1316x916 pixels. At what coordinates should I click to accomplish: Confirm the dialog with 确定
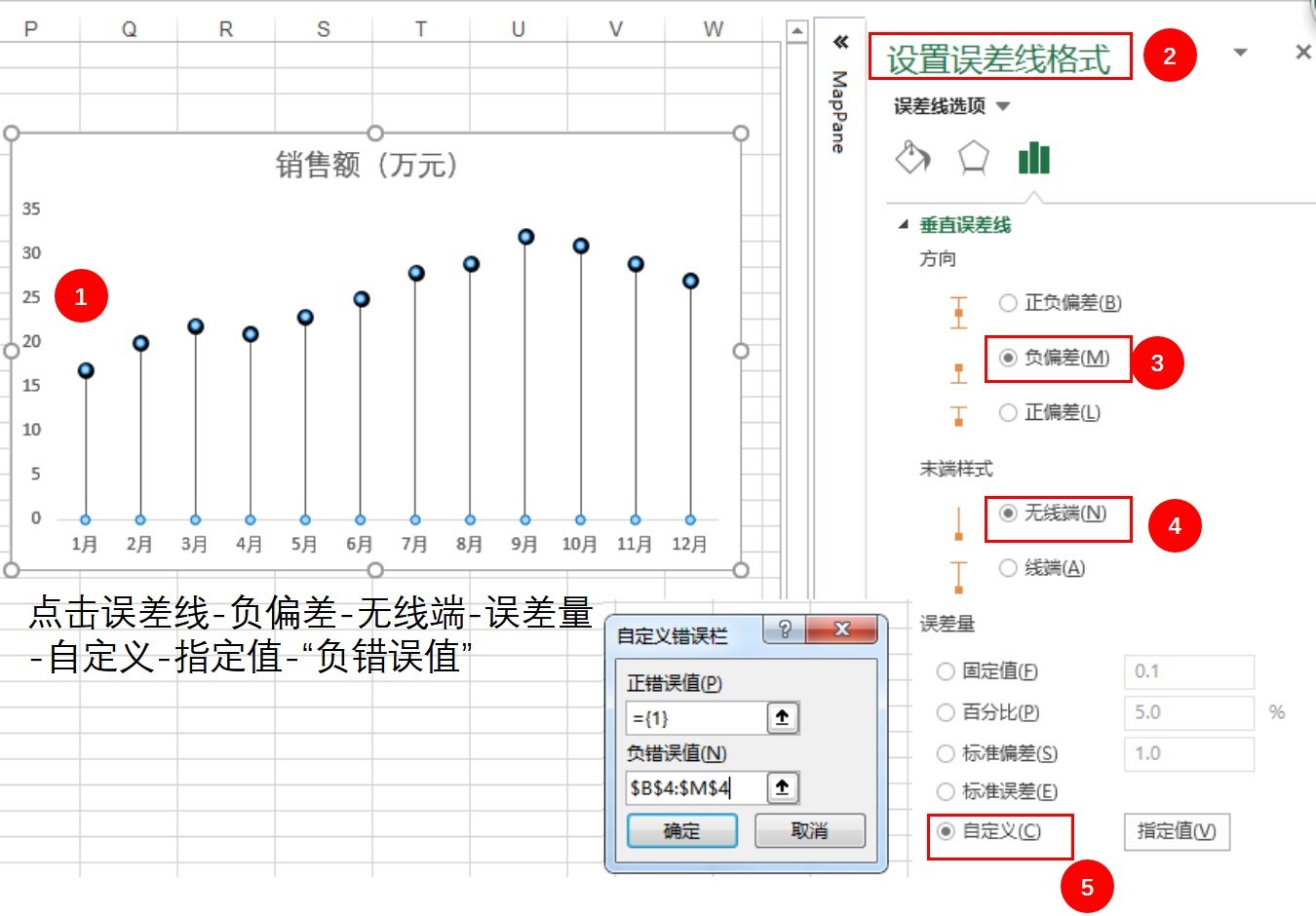(x=681, y=831)
